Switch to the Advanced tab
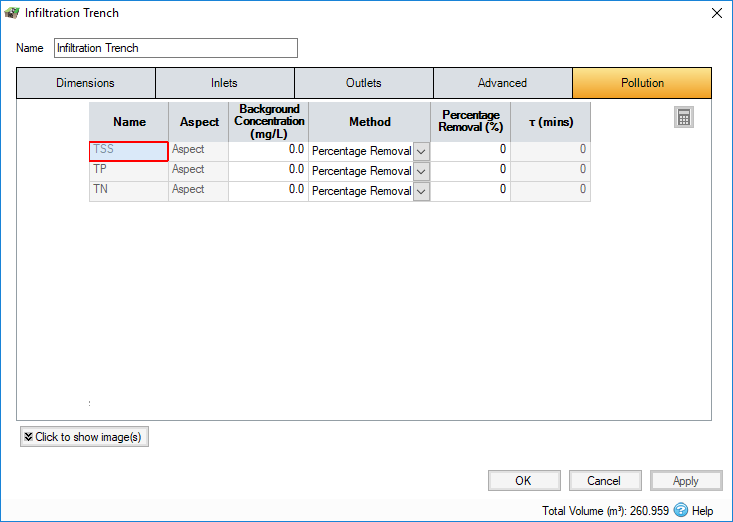Screen dimensions: 733x522 click(503, 83)
